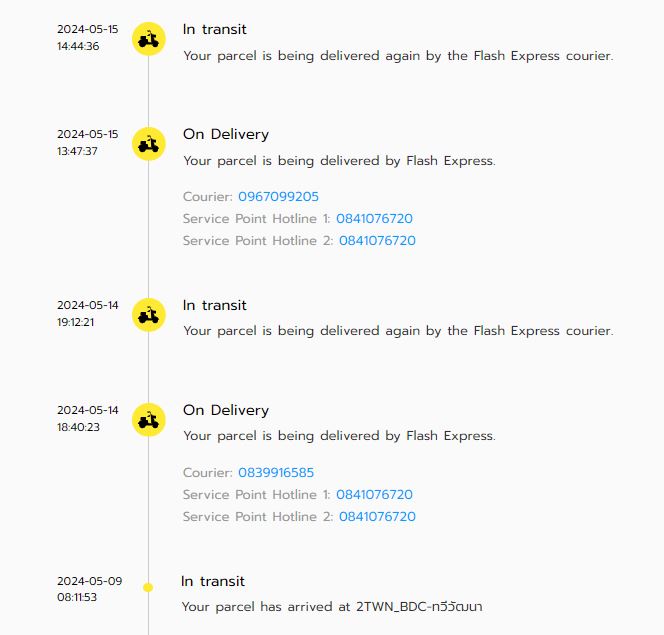This screenshot has width=664, height=635.
Task: Click the scooter icon beside the 18:40:23 On Delivery entry
Action: tap(149, 420)
